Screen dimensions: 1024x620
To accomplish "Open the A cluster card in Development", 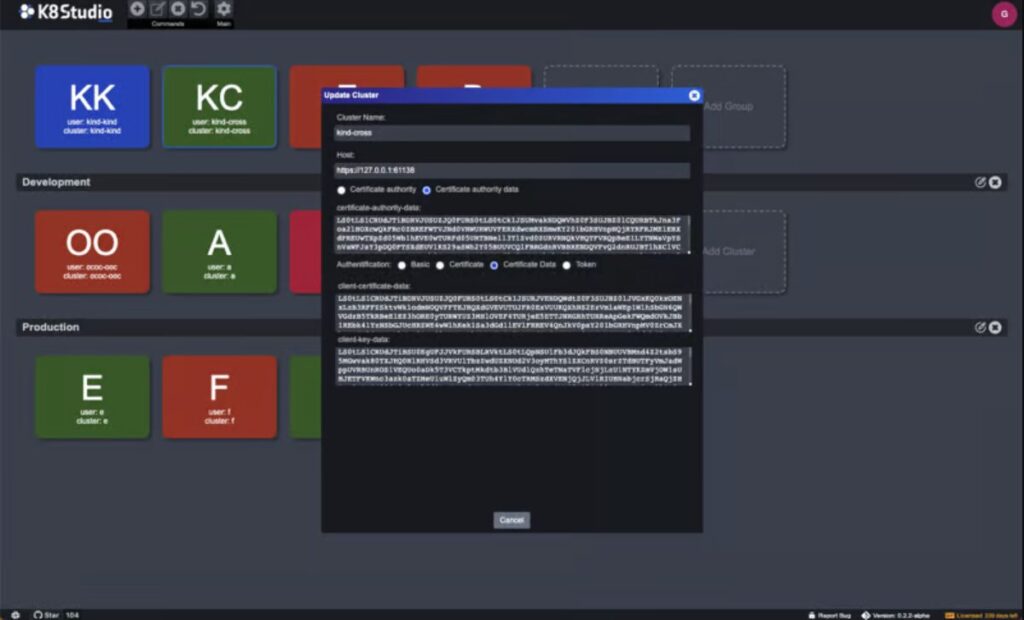I will [x=219, y=252].
